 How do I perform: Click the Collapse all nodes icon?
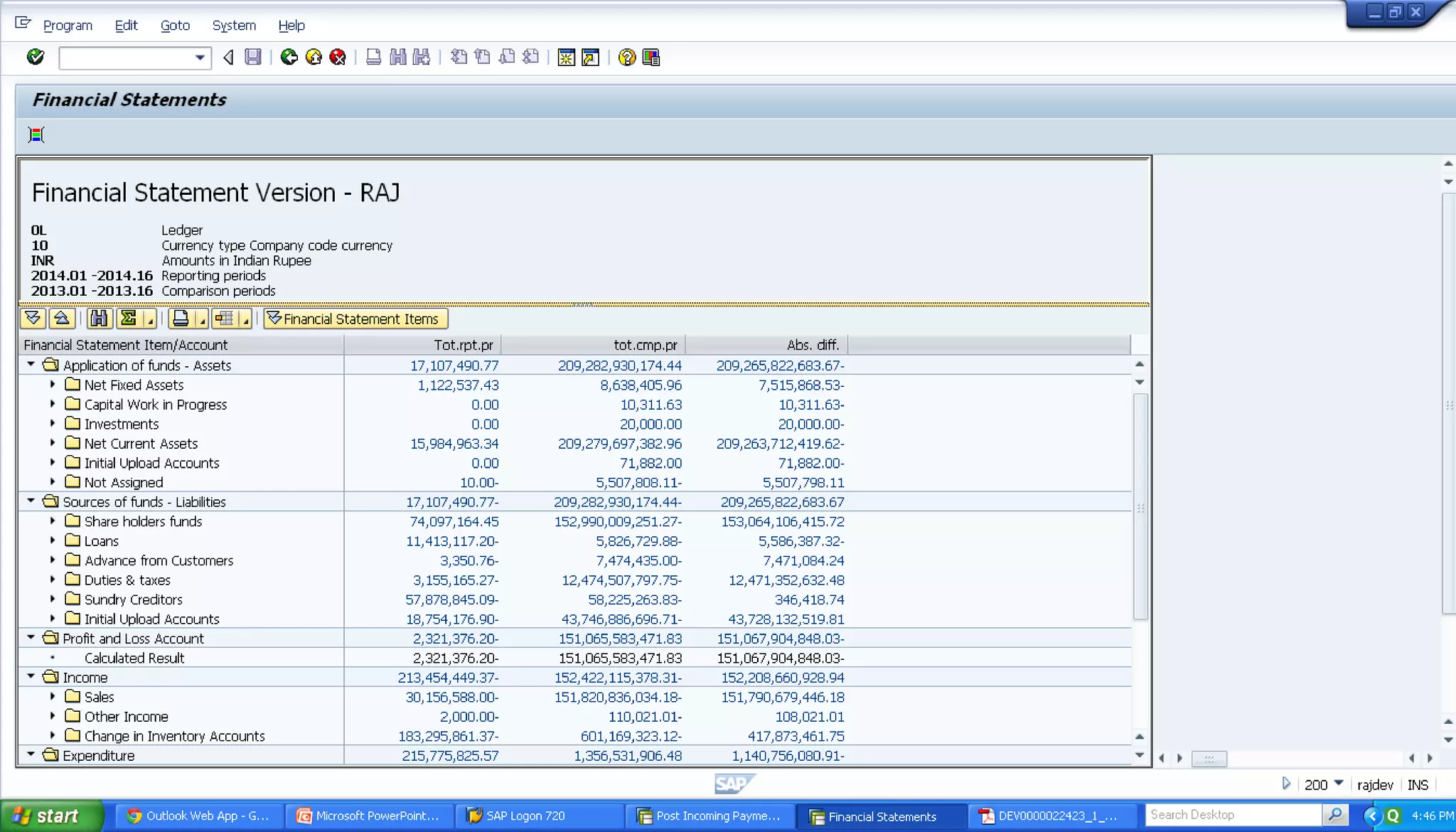62,319
